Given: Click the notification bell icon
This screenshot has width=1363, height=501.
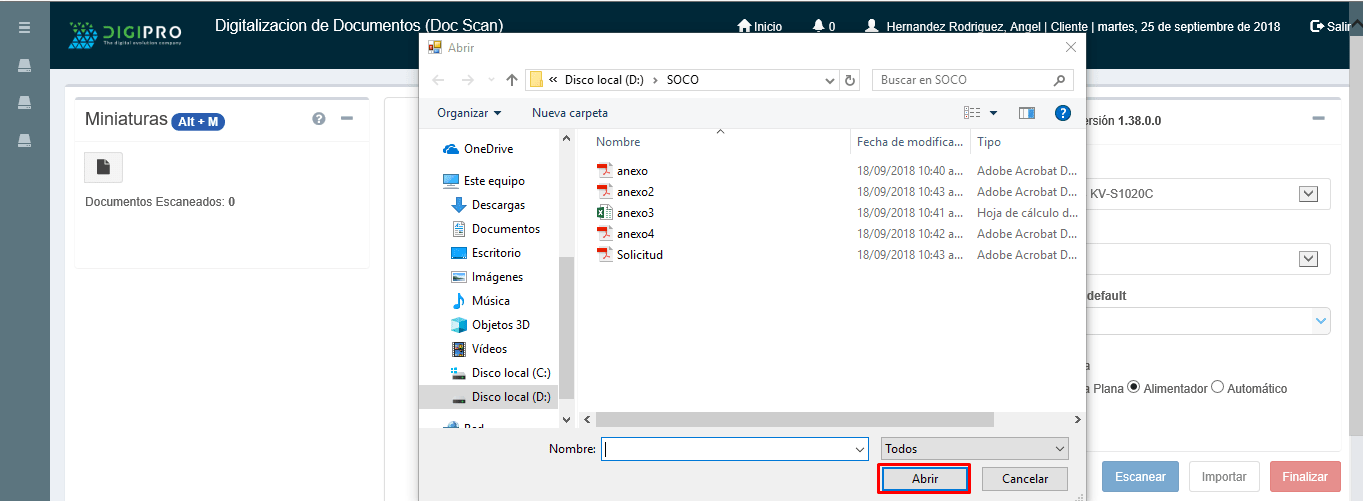Looking at the screenshot, I should [819, 26].
